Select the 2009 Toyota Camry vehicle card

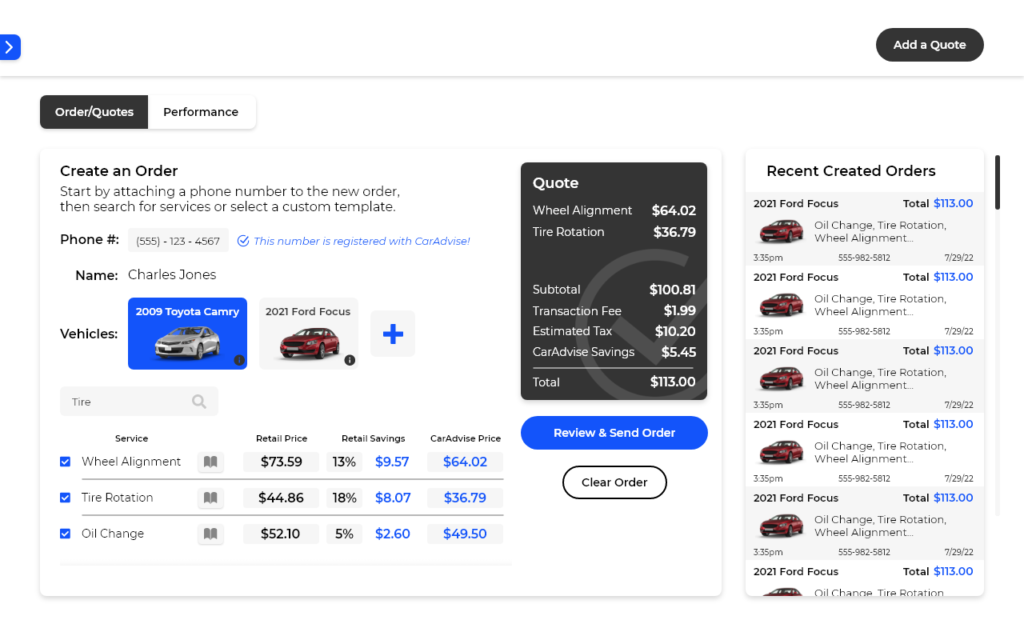187,334
